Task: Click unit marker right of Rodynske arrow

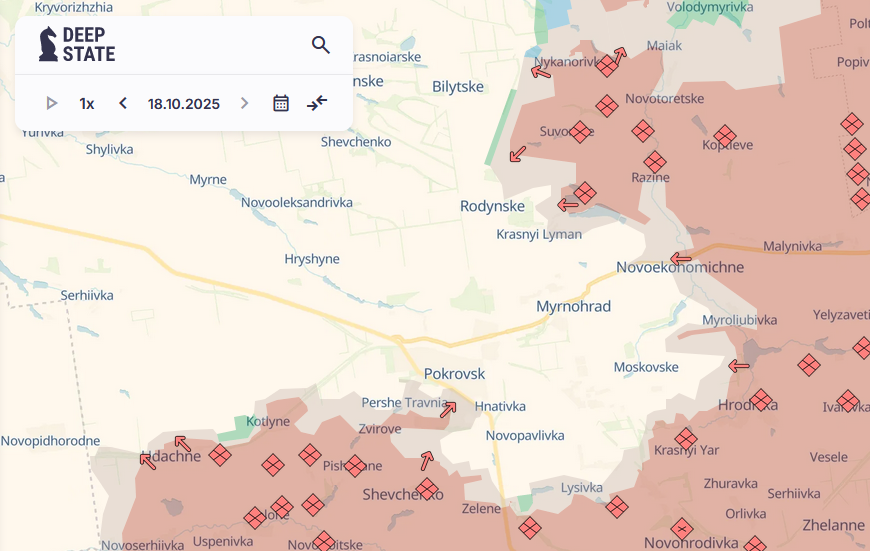Action: point(585,193)
